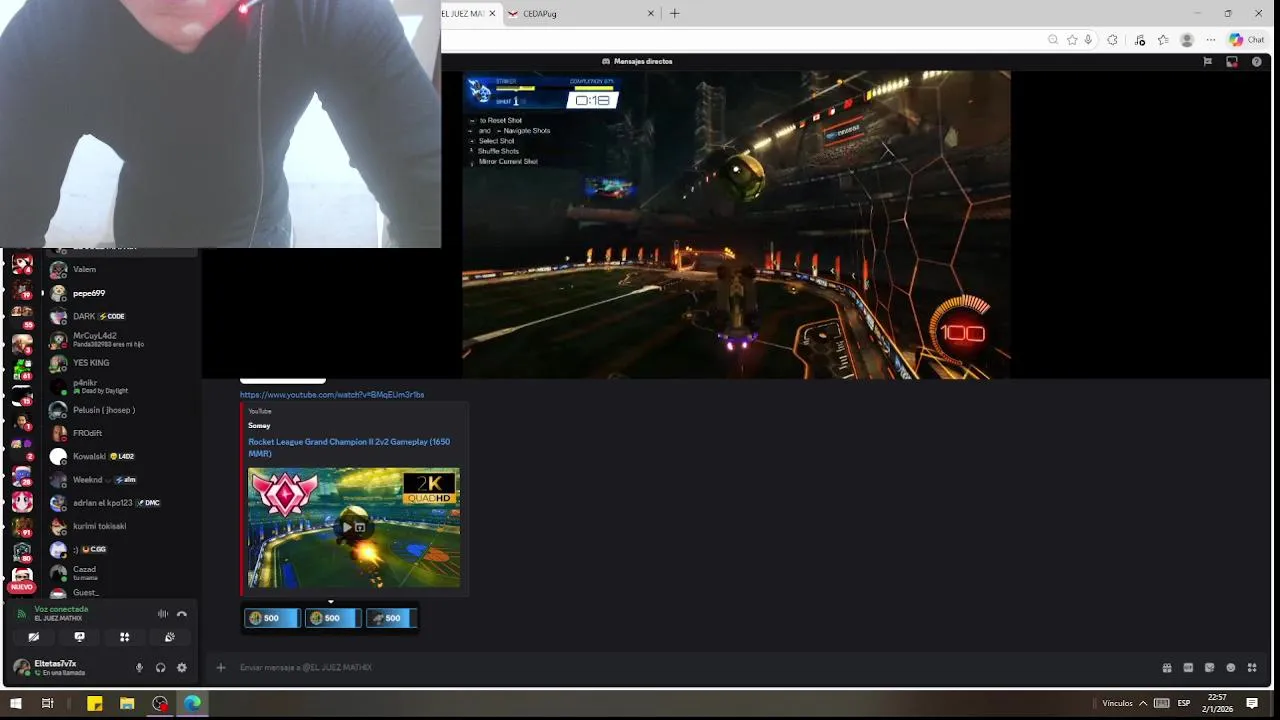Open the soundboard in voice panel
Viewport: 1280px width, 720px height.
click(169, 637)
